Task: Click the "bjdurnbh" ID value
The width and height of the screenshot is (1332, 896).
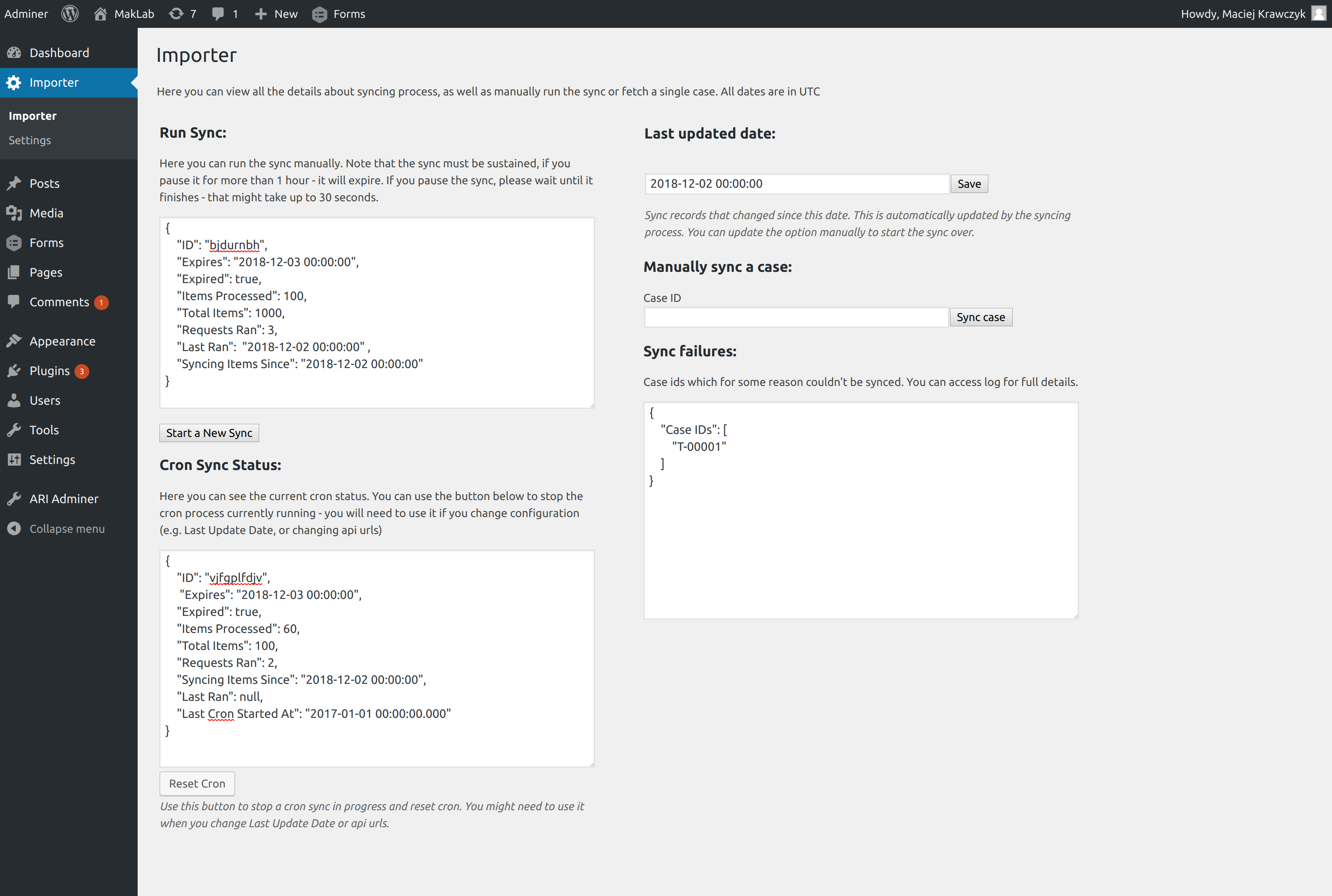Action: click(235, 245)
